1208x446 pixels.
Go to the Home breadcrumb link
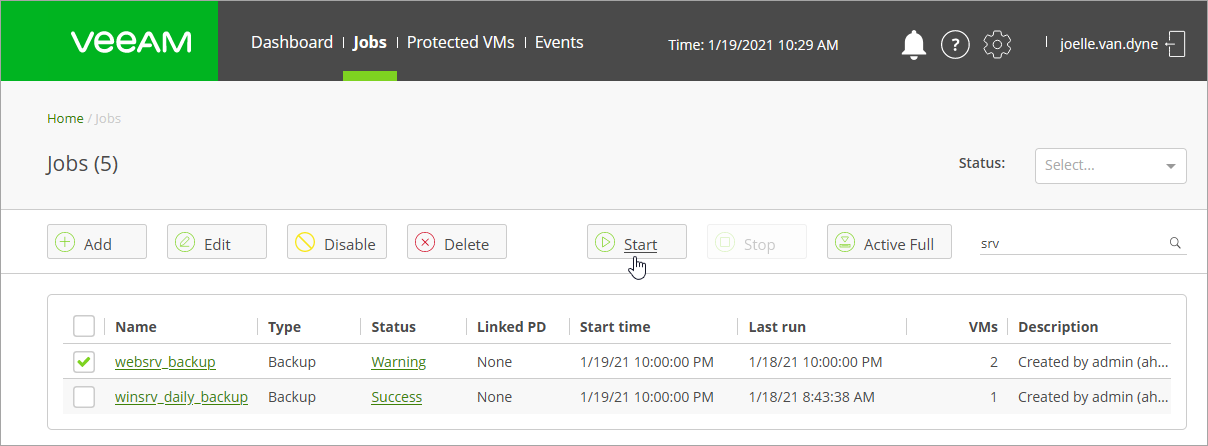(x=65, y=118)
